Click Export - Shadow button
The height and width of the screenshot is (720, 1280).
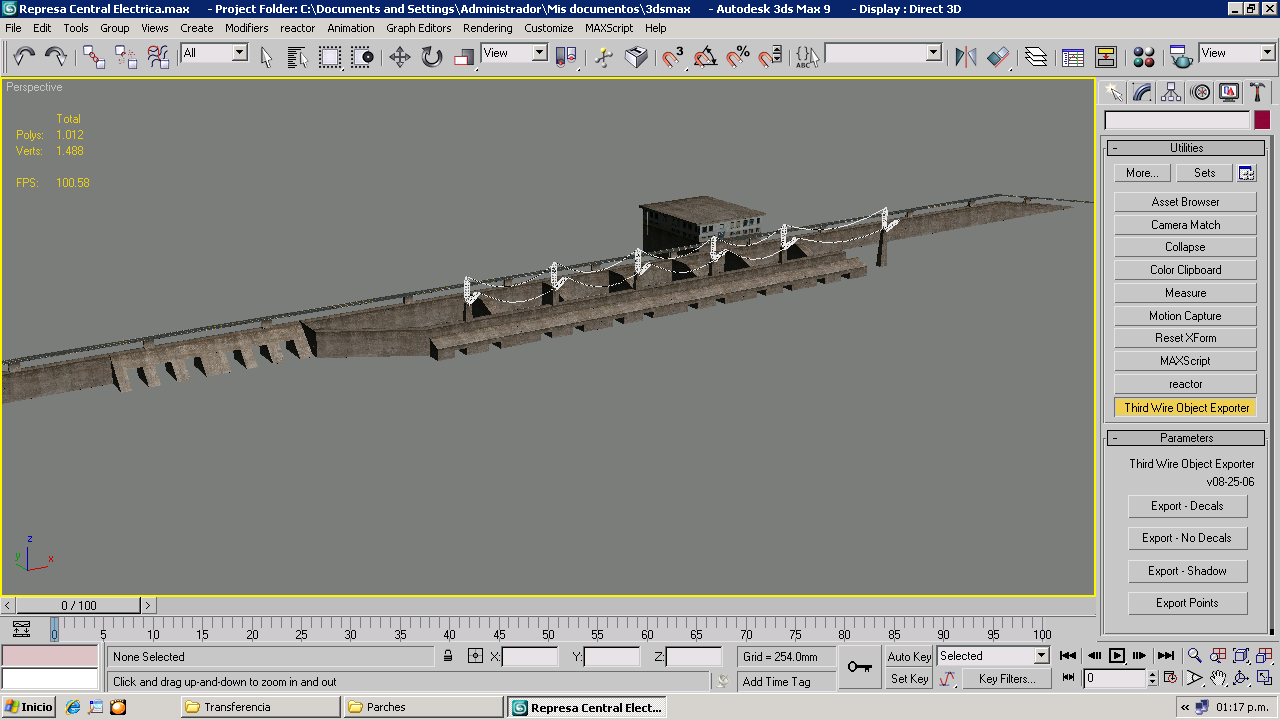[x=1187, y=571]
